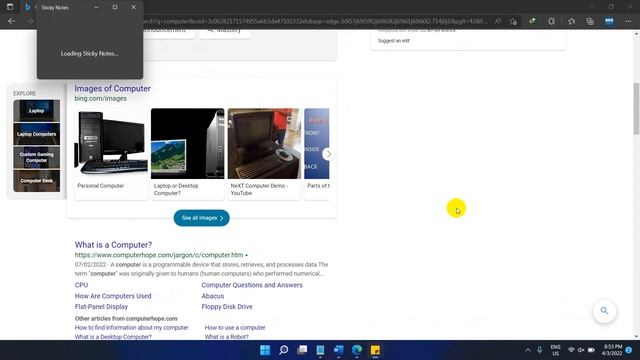Switch the ENG US input language
The height and width of the screenshot is (360, 640).
[x=556, y=350]
